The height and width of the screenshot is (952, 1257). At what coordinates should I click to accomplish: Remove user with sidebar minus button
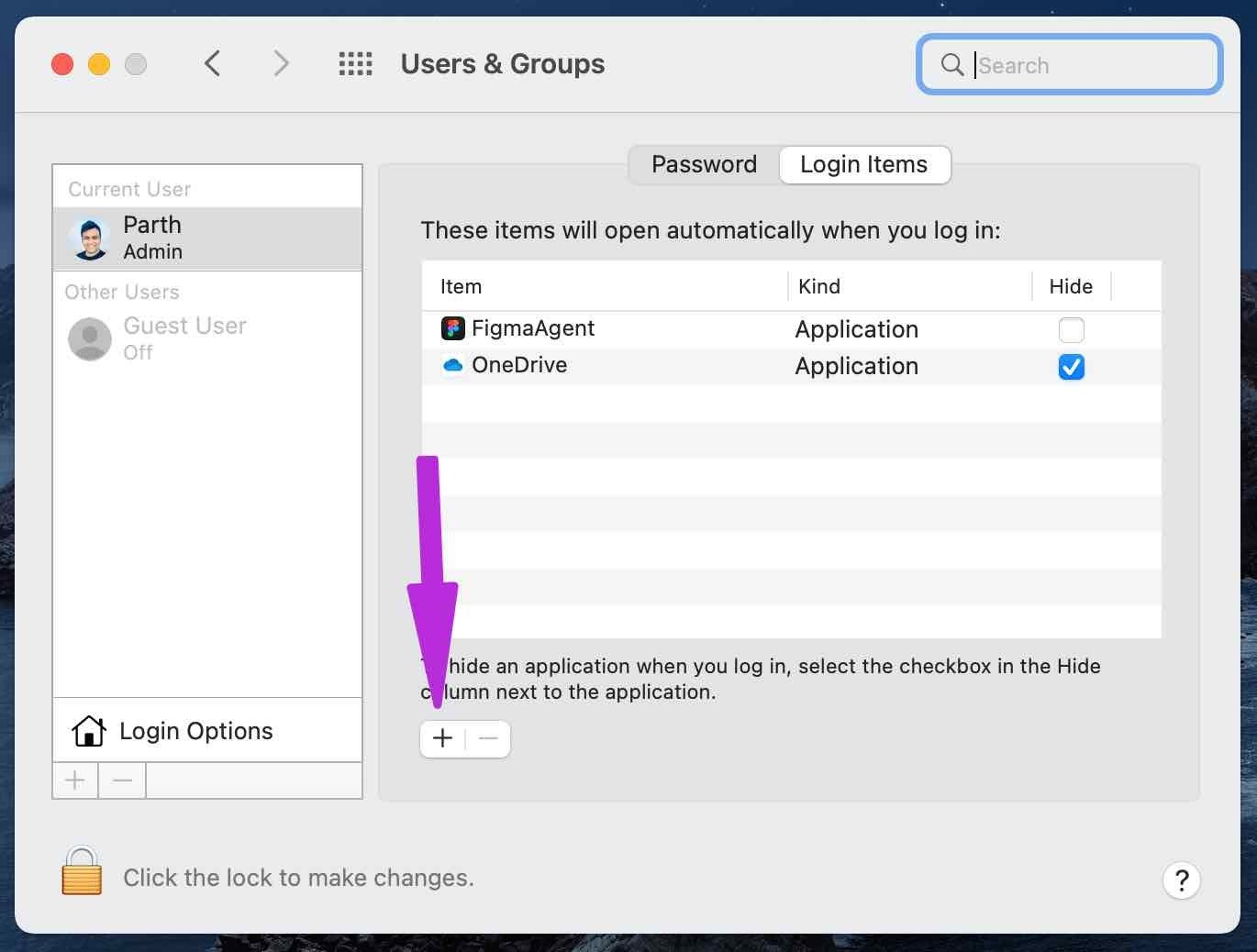point(122,780)
